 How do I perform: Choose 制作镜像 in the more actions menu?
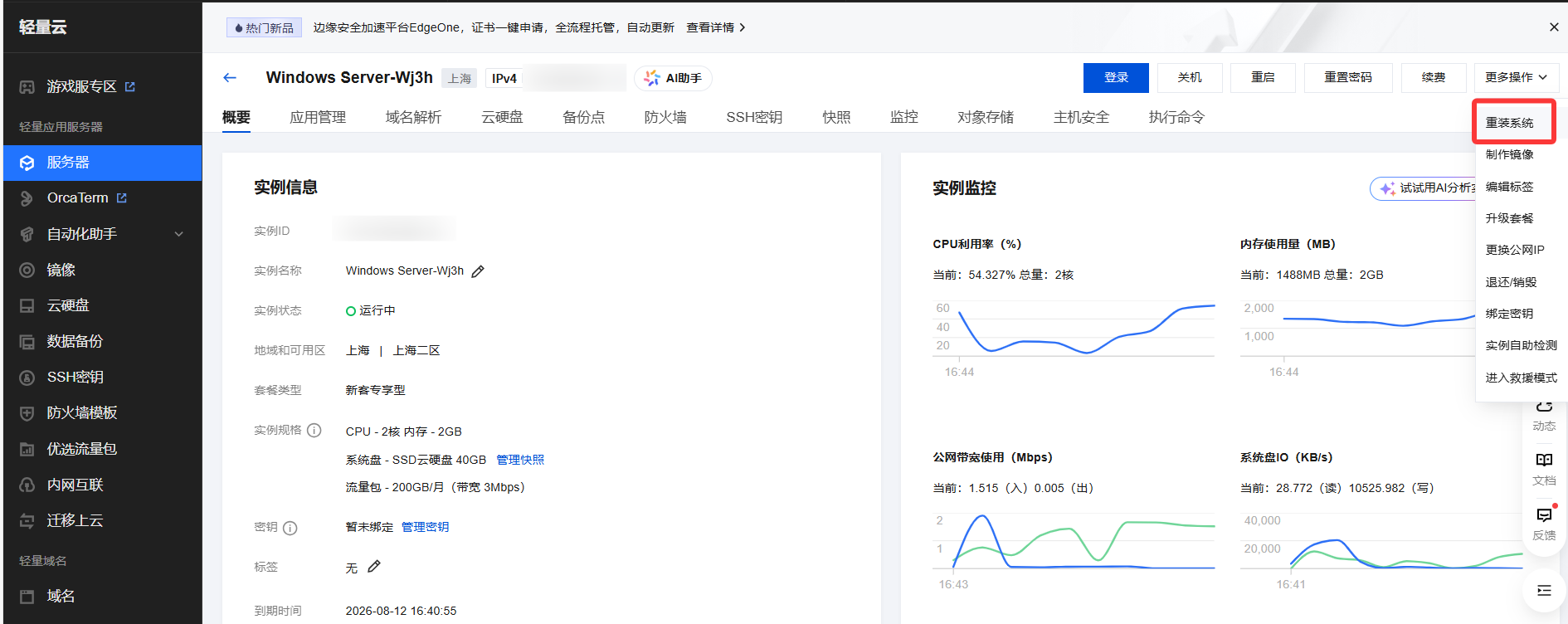point(1509,154)
